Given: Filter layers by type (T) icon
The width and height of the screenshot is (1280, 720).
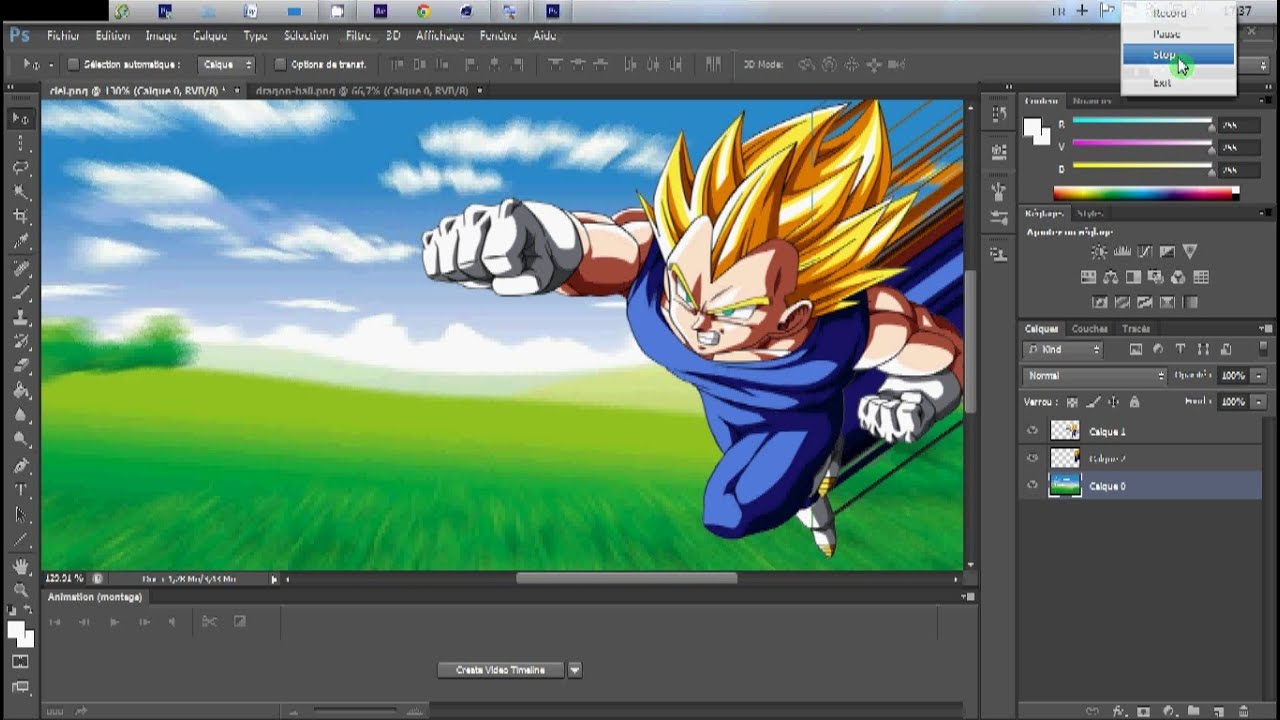Looking at the screenshot, I should (x=1180, y=349).
